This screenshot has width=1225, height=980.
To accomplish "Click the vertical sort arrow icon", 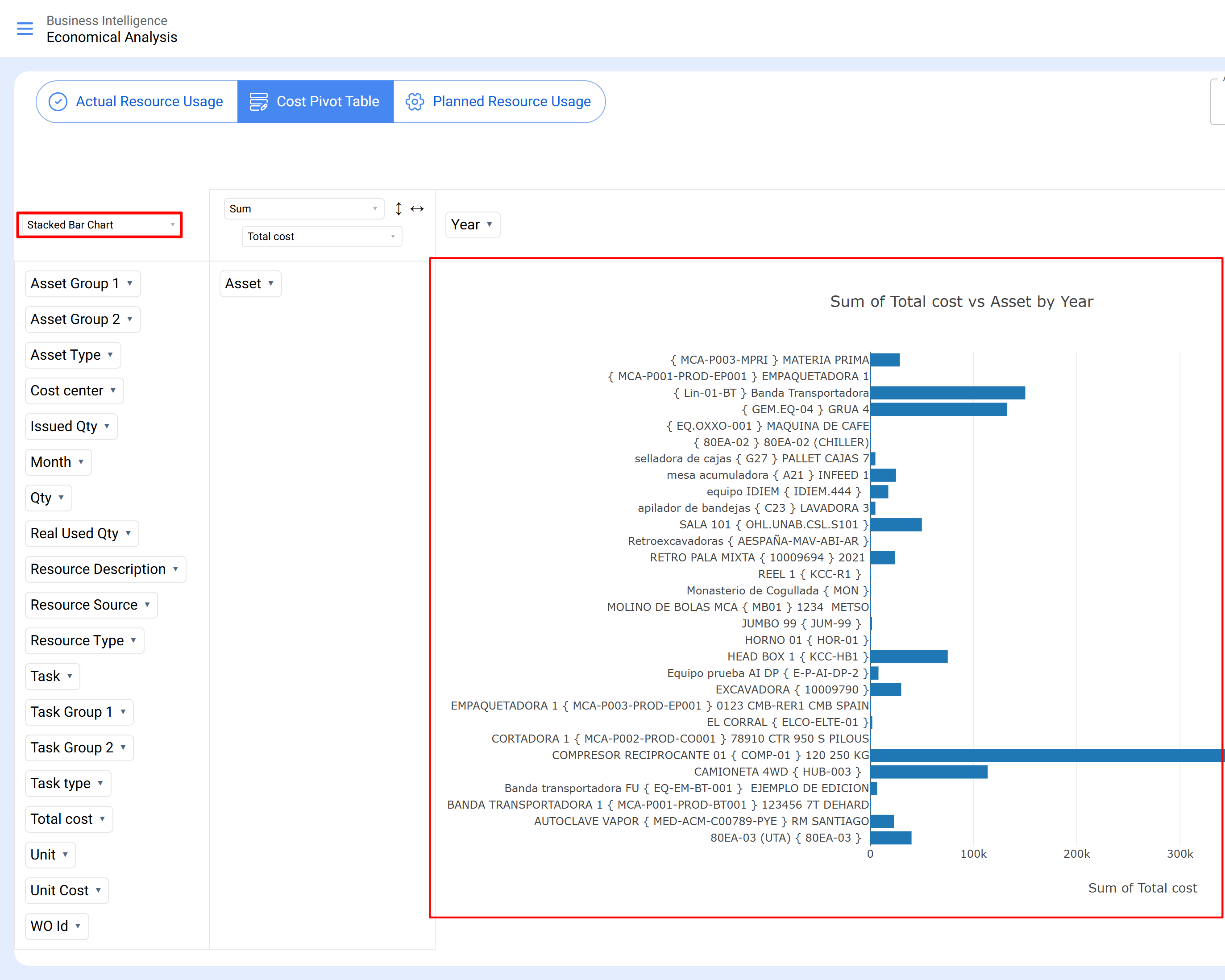I will (399, 209).
